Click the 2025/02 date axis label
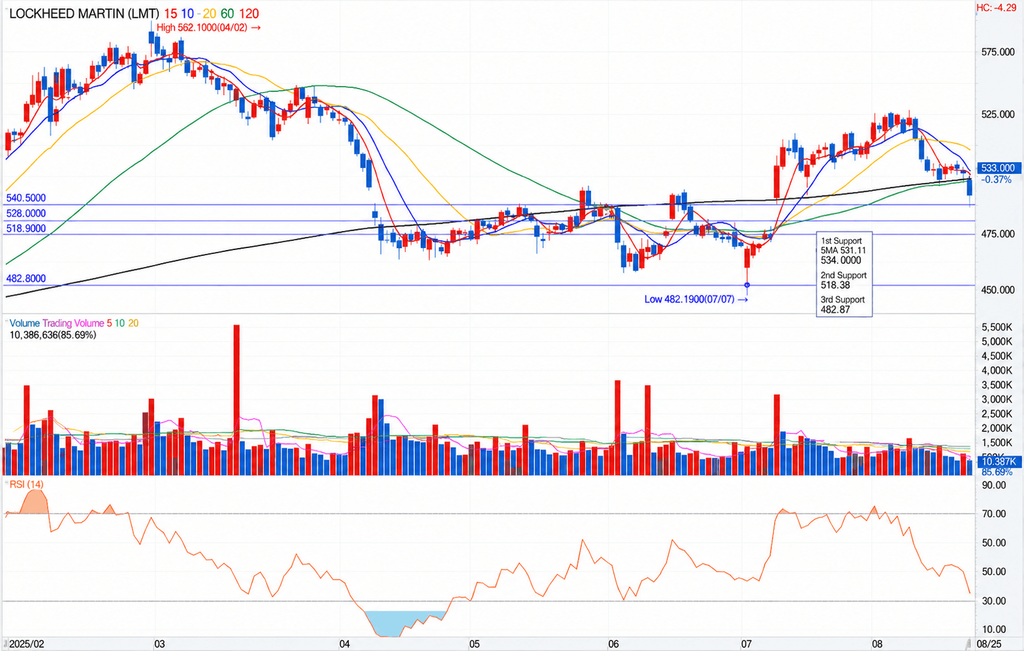Image resolution: width=1024 pixels, height=651 pixels. 27,644
